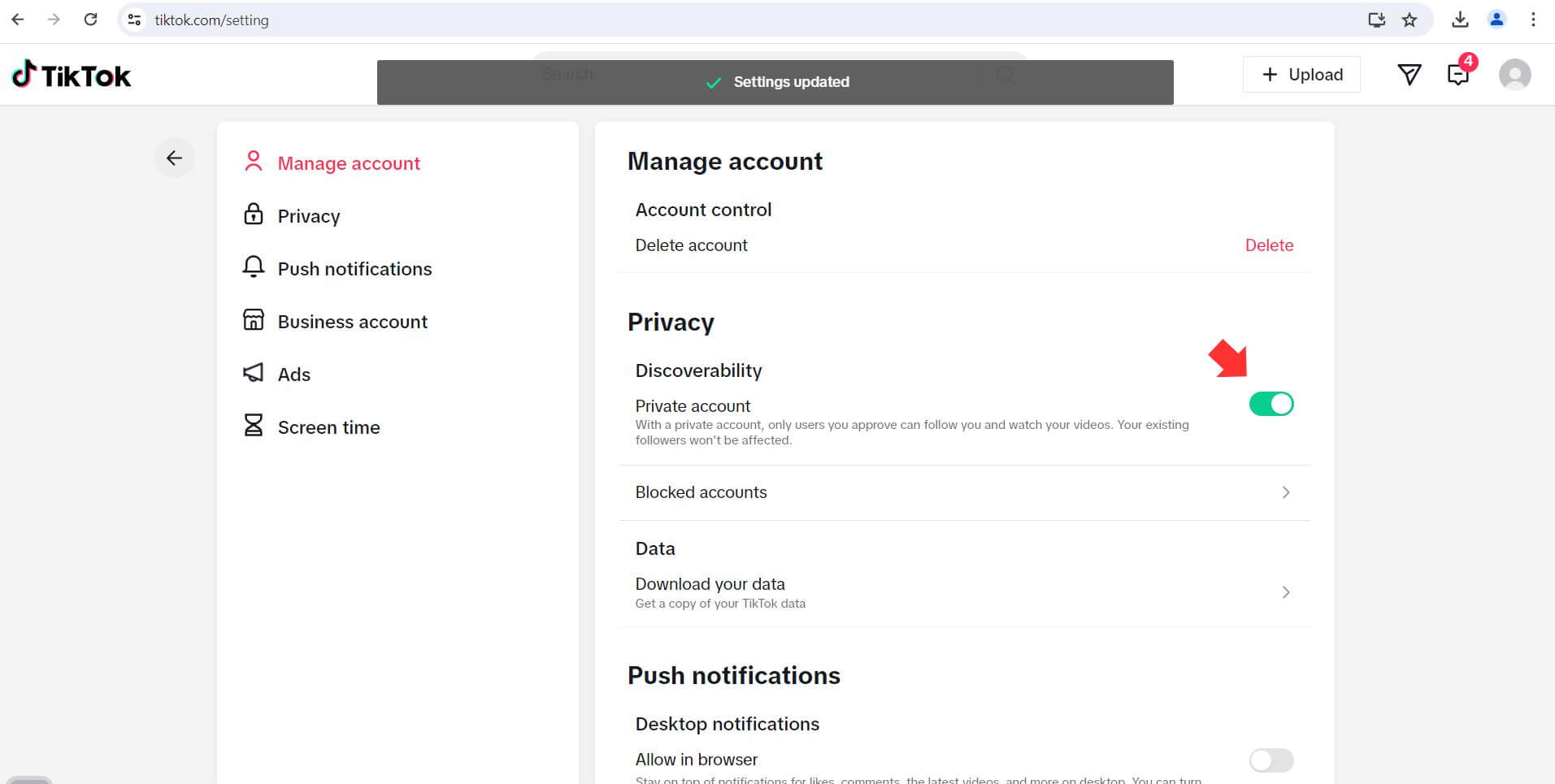Click the browser forward arrow

(54, 19)
